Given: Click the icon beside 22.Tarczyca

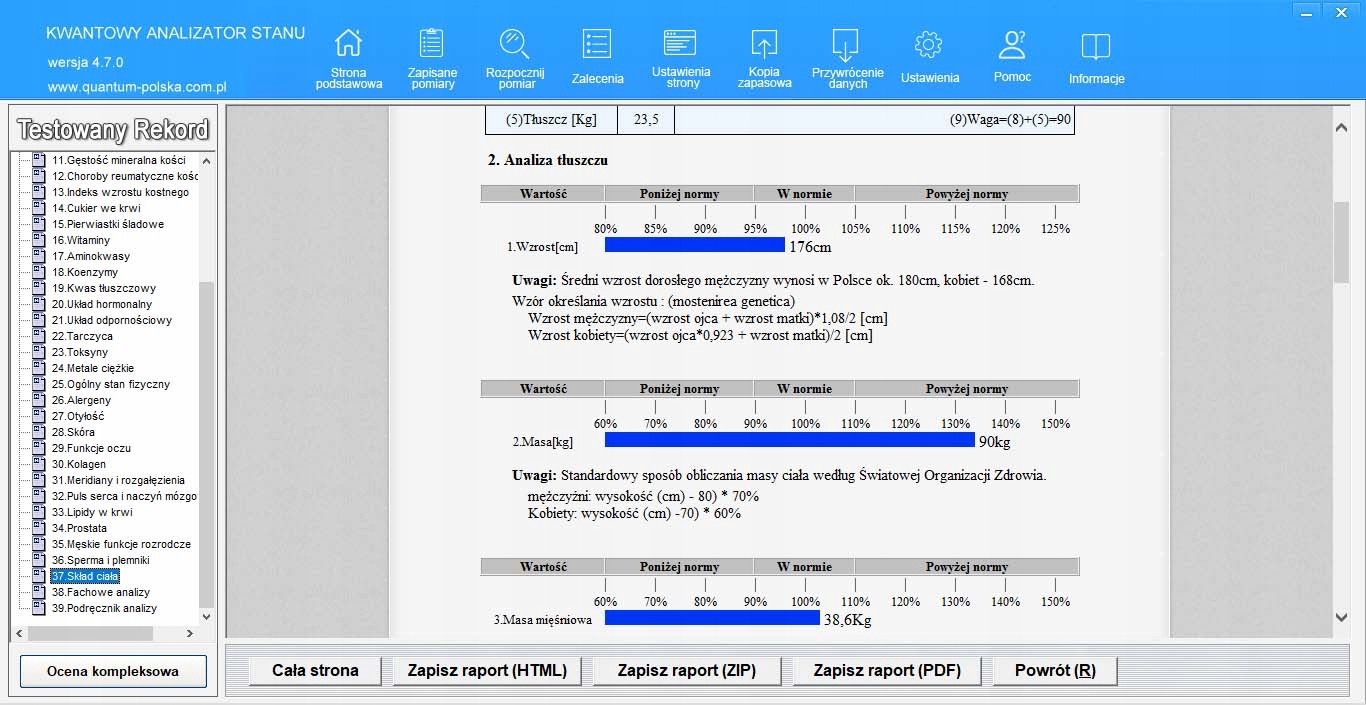Looking at the screenshot, I should pyautogui.click(x=40, y=336).
